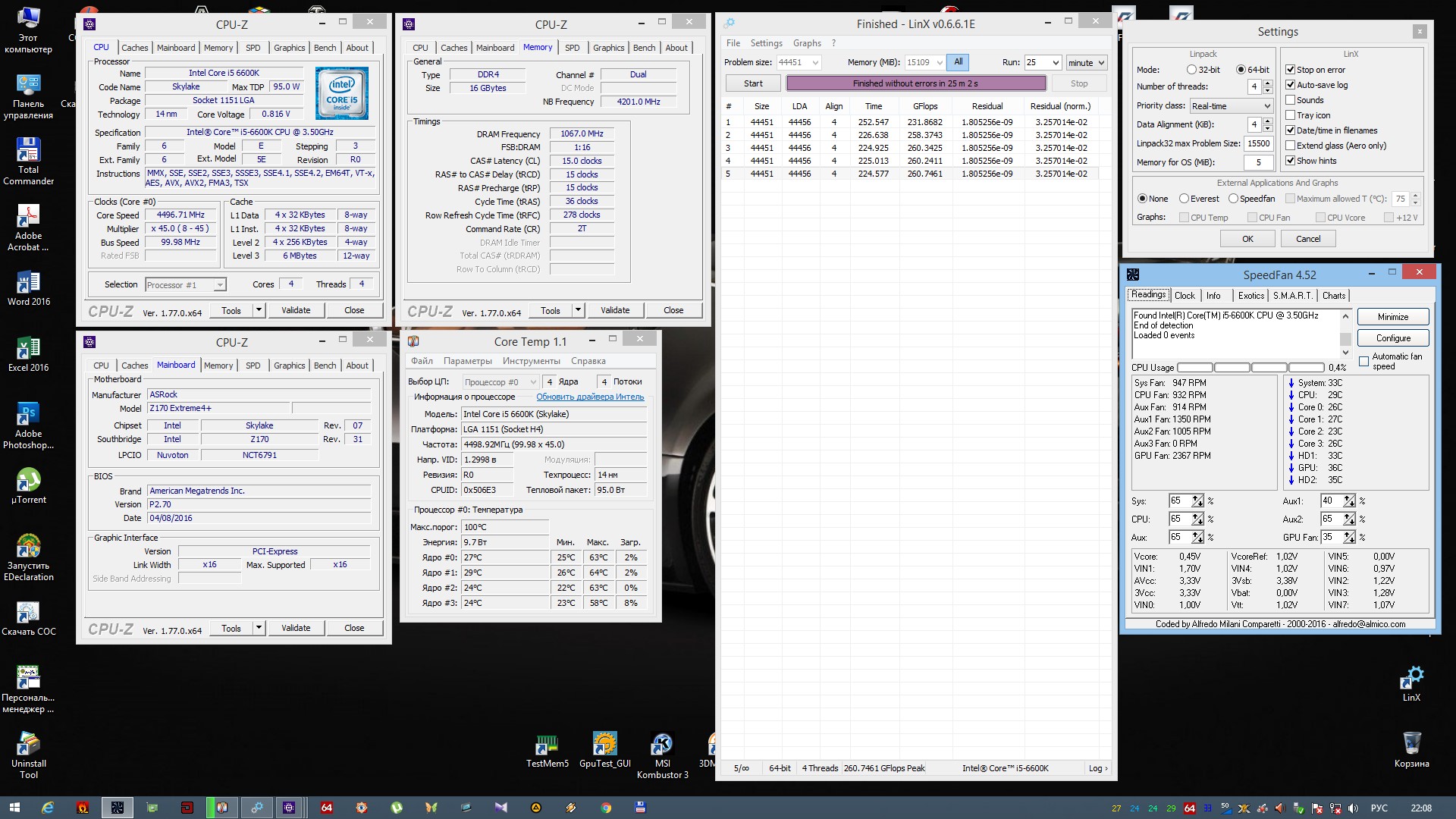Enable the Sounds checkbox in Settings
The width and height of the screenshot is (1456, 819).
point(1290,100)
